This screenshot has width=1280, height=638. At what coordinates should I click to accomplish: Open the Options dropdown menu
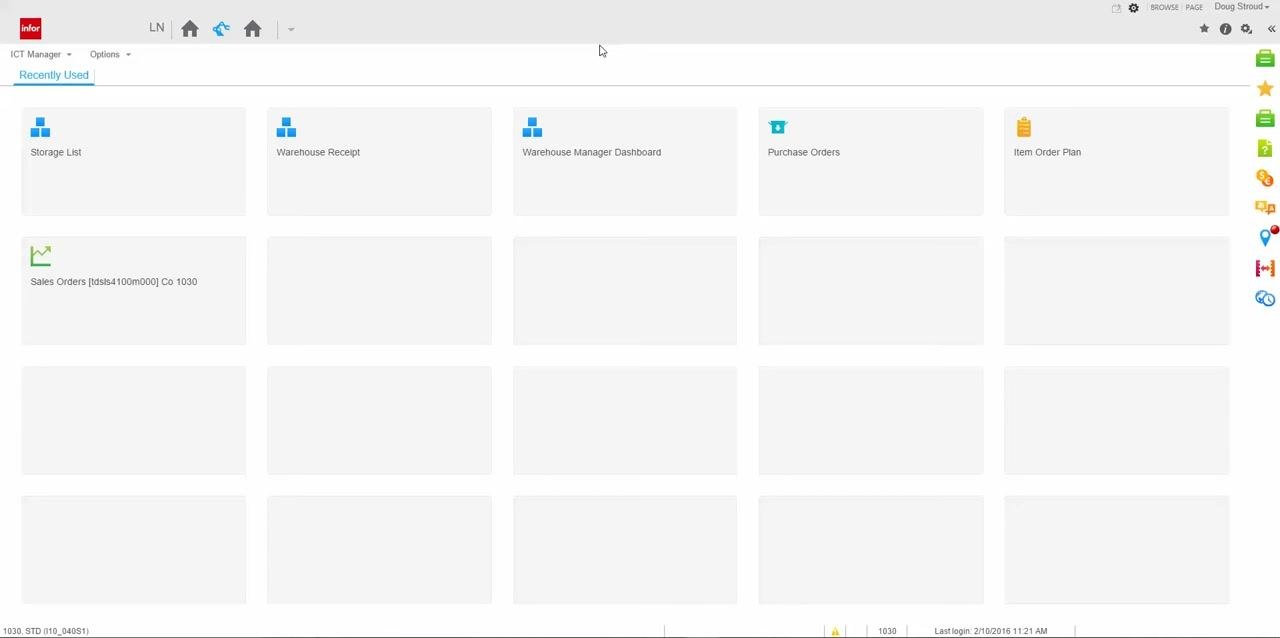pyautogui.click(x=110, y=54)
